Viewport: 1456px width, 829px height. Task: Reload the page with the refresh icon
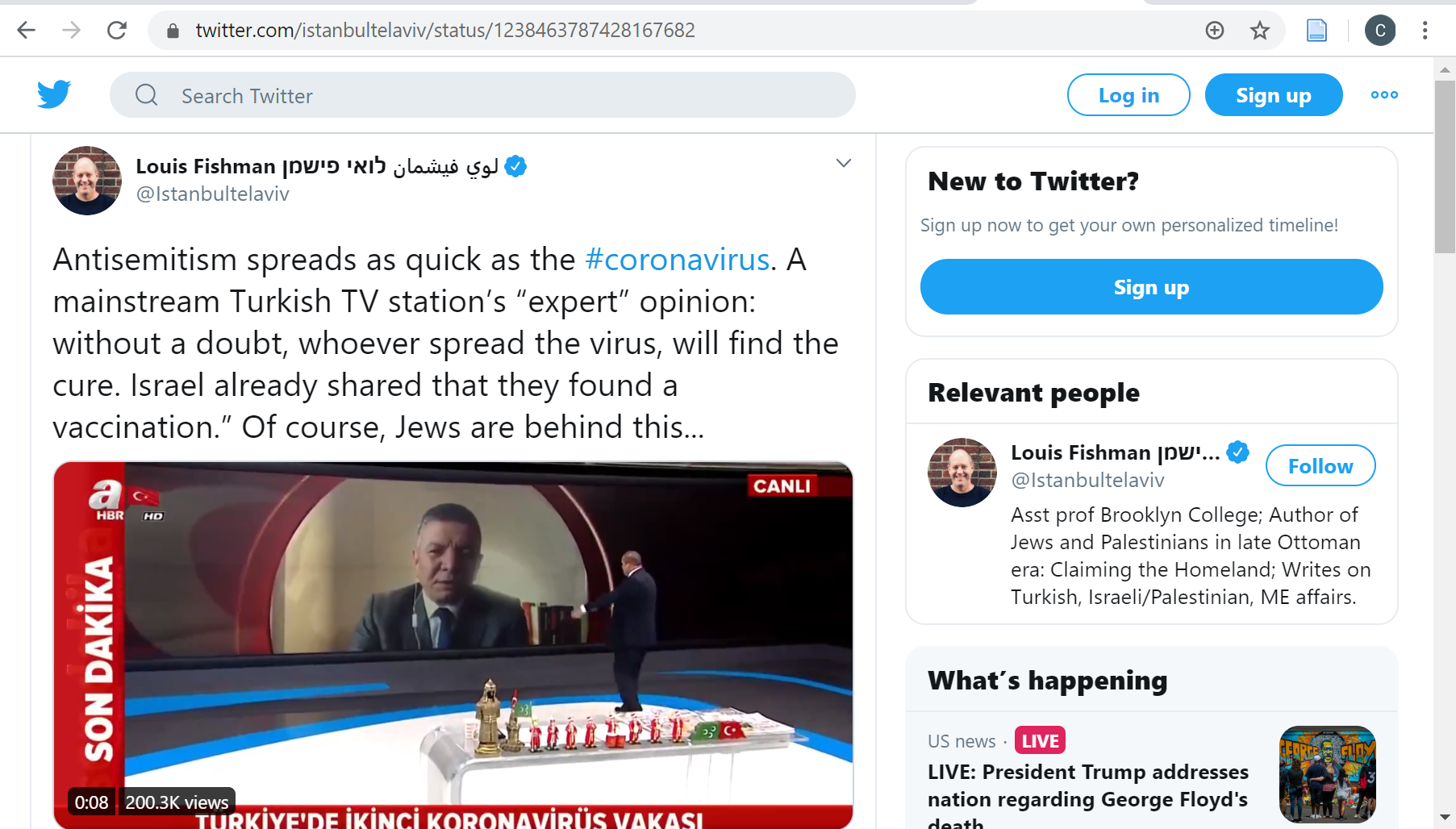tap(117, 31)
